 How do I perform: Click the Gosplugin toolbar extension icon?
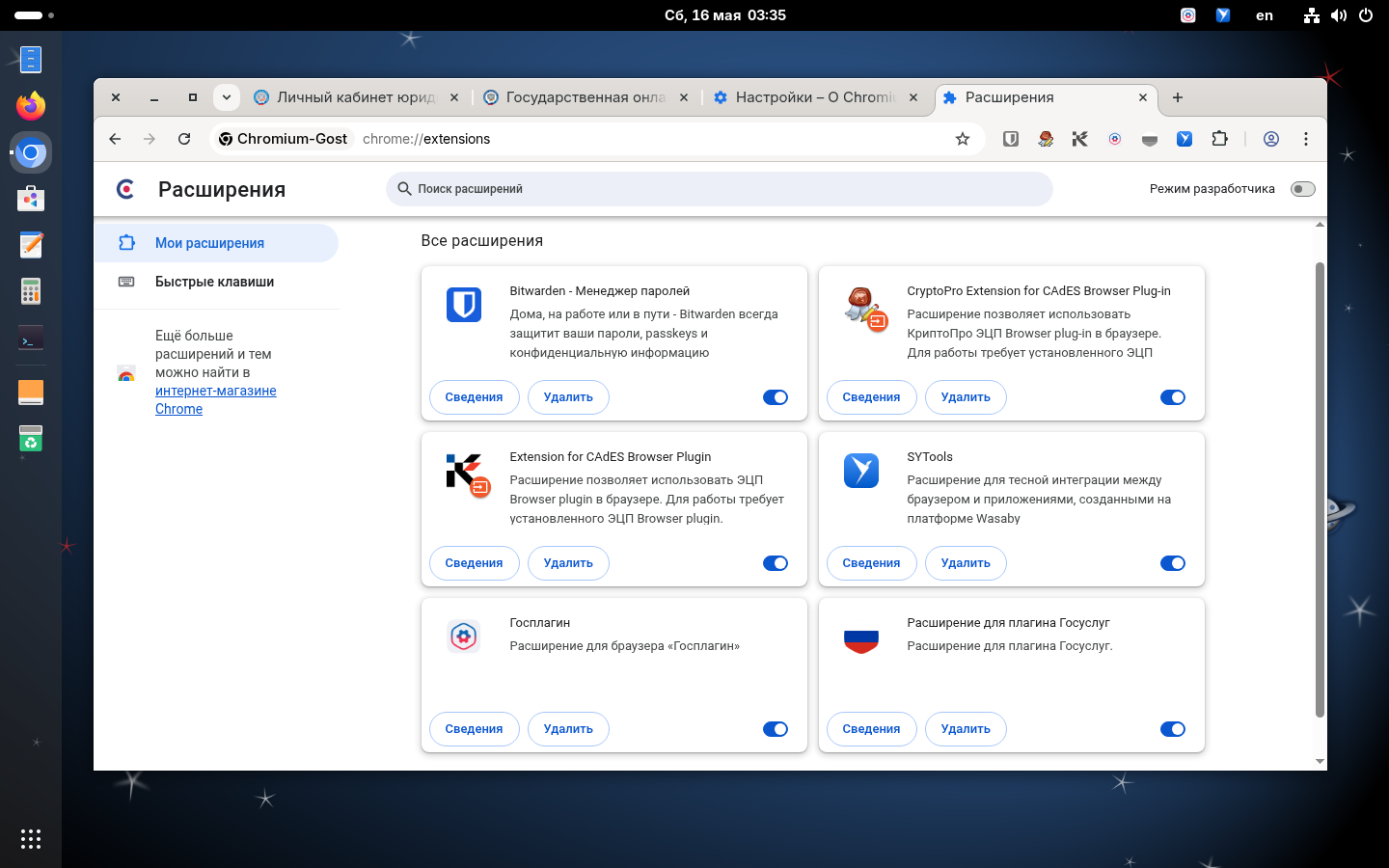pyautogui.click(x=1115, y=139)
